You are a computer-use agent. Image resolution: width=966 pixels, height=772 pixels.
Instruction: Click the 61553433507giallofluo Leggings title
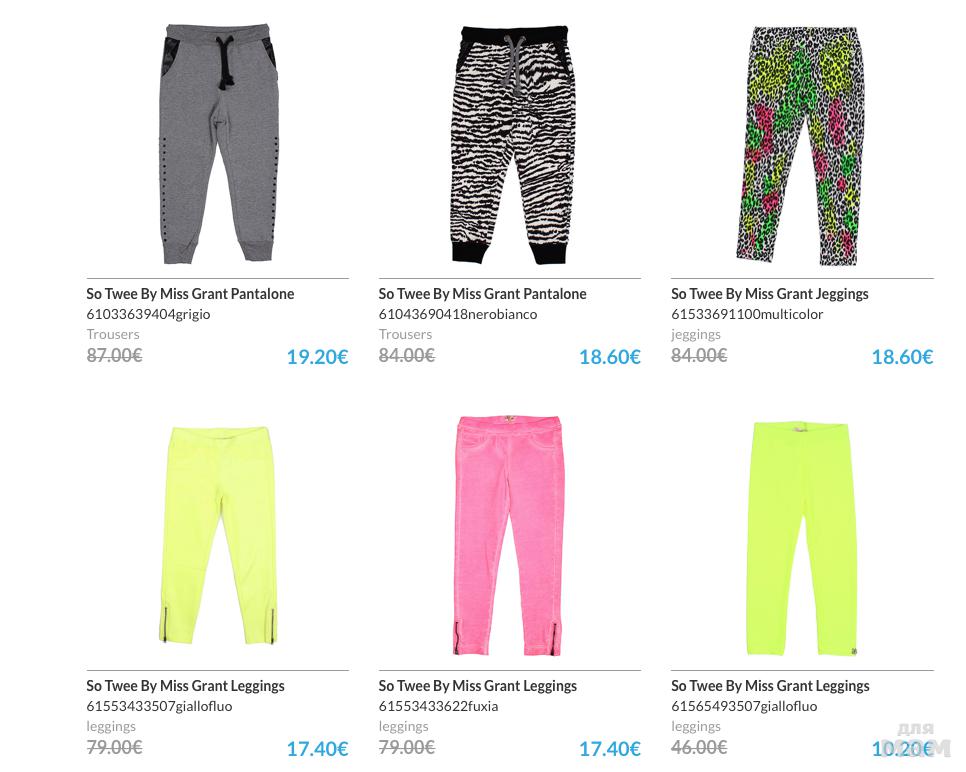point(185,686)
